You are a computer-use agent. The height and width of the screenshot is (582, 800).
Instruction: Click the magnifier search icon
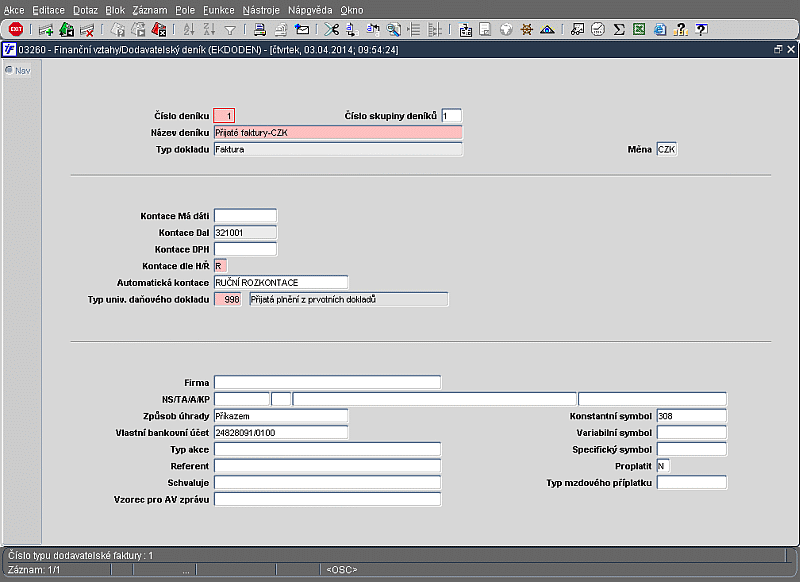(x=393, y=30)
